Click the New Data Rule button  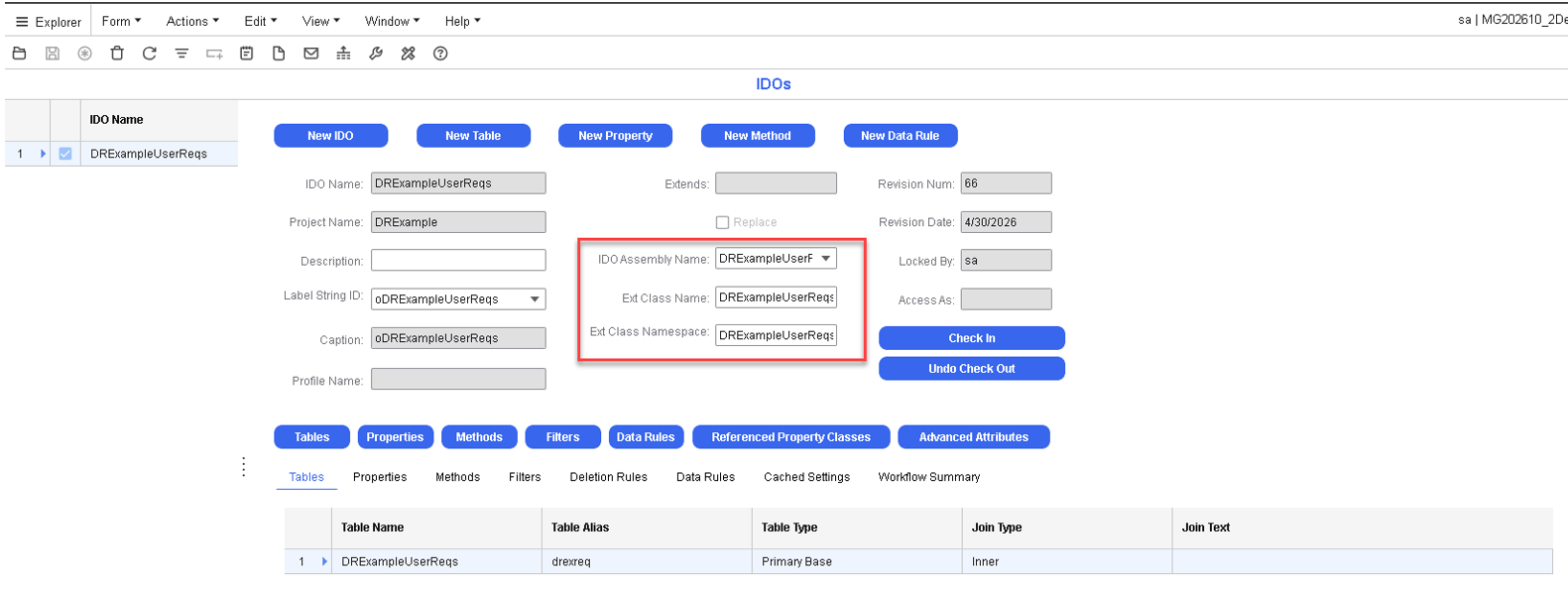click(901, 136)
